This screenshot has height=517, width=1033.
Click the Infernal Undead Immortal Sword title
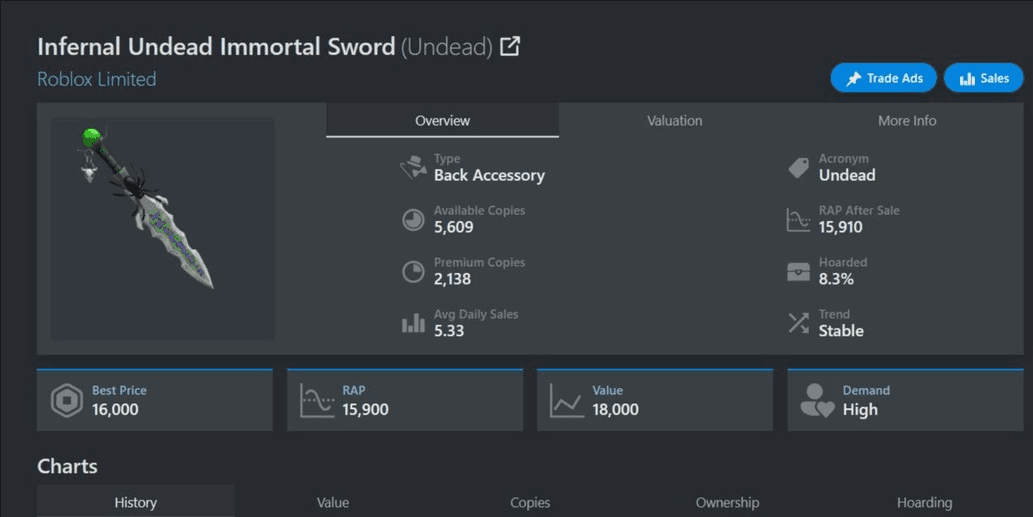coord(216,47)
